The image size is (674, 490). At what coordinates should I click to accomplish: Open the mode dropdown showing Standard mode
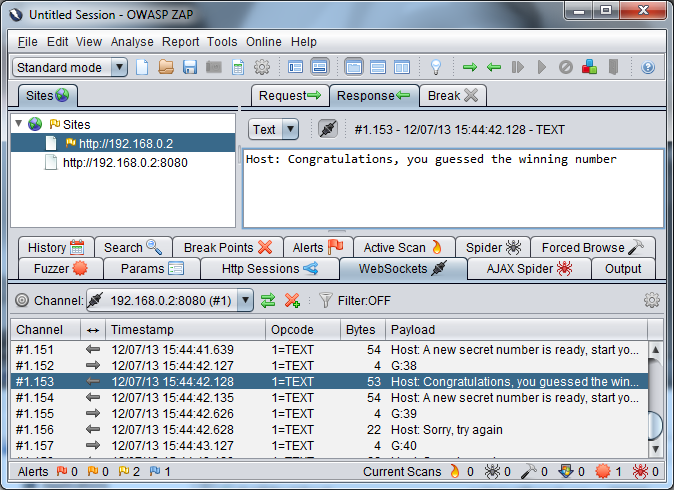click(x=70, y=67)
